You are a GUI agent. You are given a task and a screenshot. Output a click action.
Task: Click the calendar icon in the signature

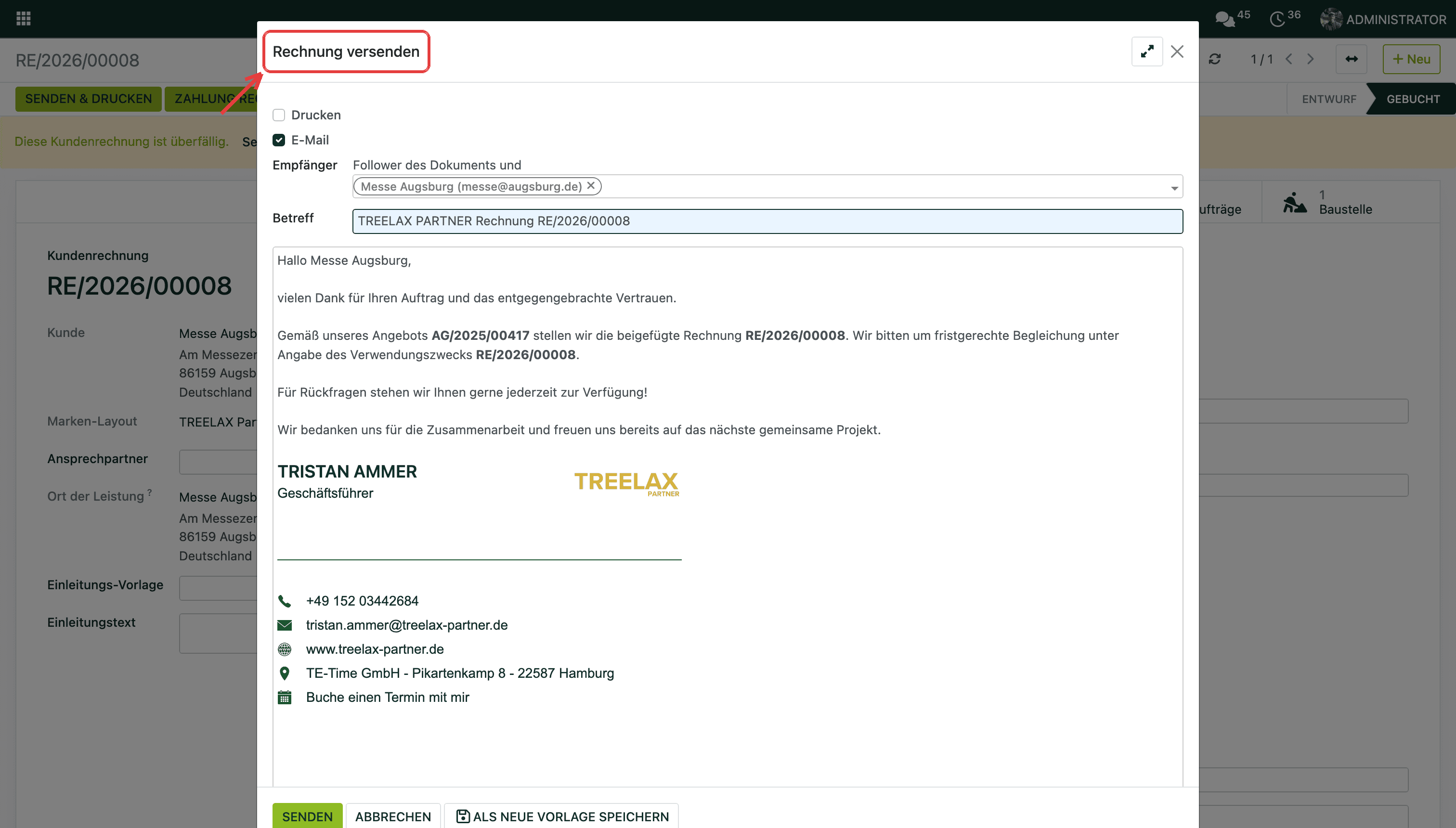[x=285, y=697]
